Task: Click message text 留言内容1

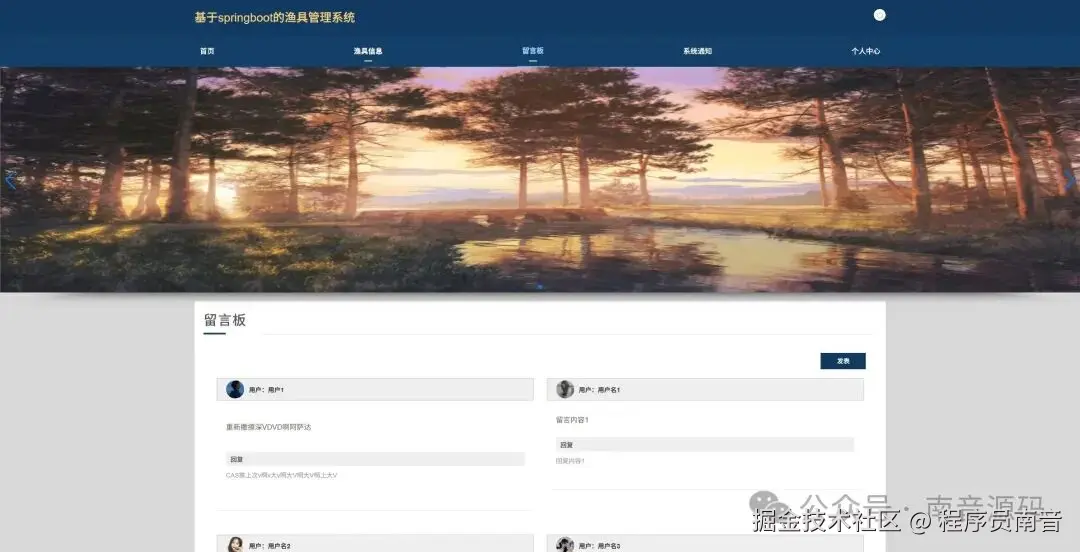Action: point(572,420)
